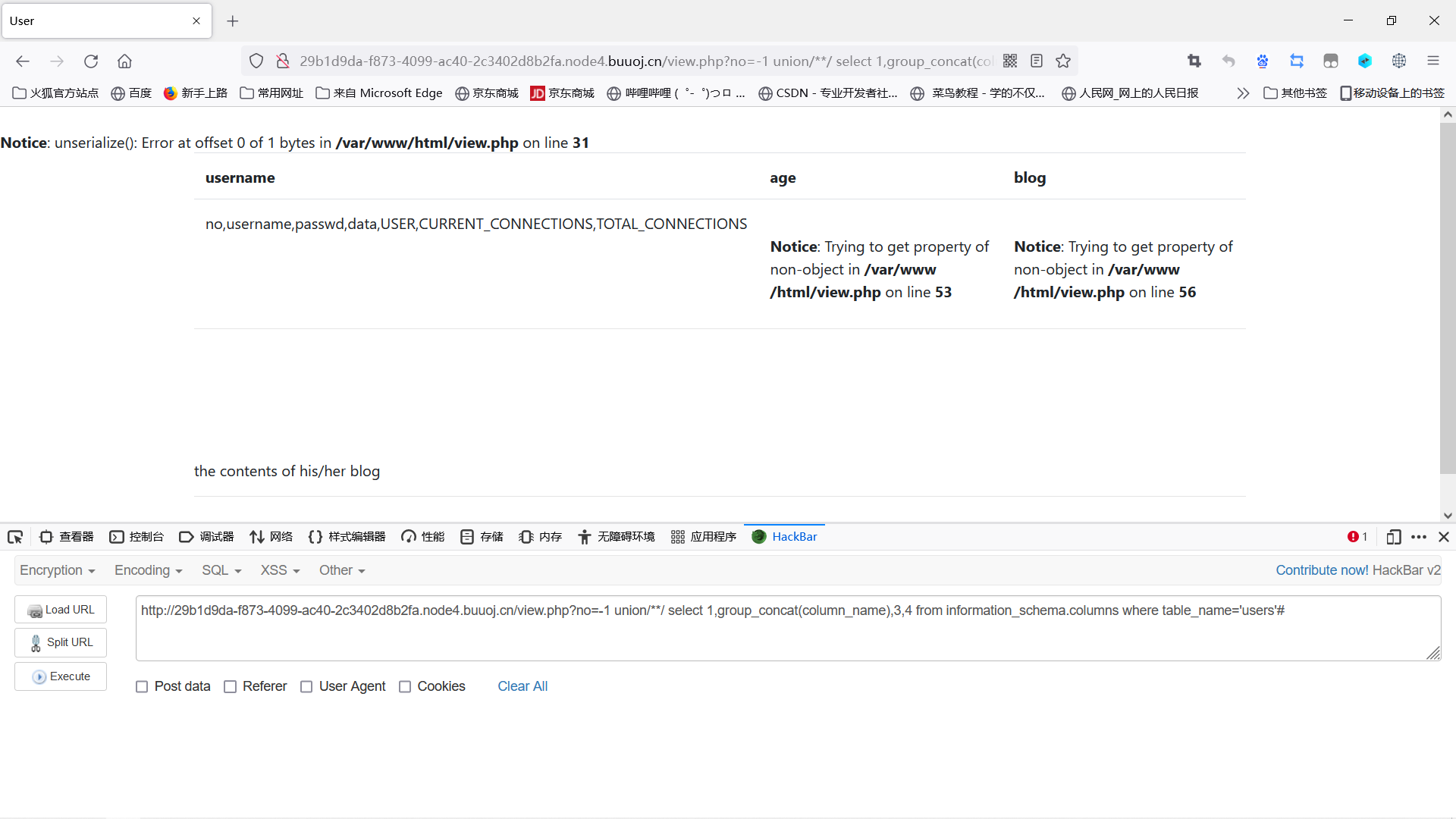Open the SQL dropdown menu
The image size is (1456, 819).
click(x=221, y=570)
